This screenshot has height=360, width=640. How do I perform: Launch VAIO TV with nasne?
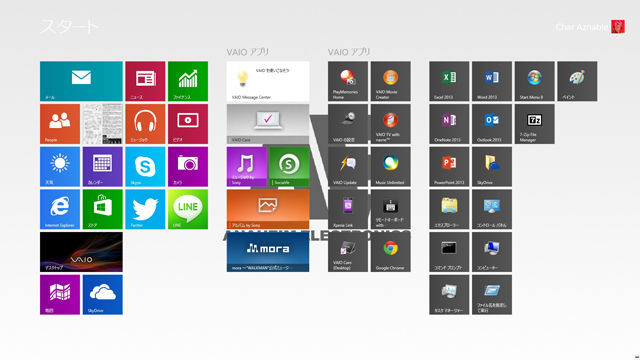pyautogui.click(x=391, y=124)
